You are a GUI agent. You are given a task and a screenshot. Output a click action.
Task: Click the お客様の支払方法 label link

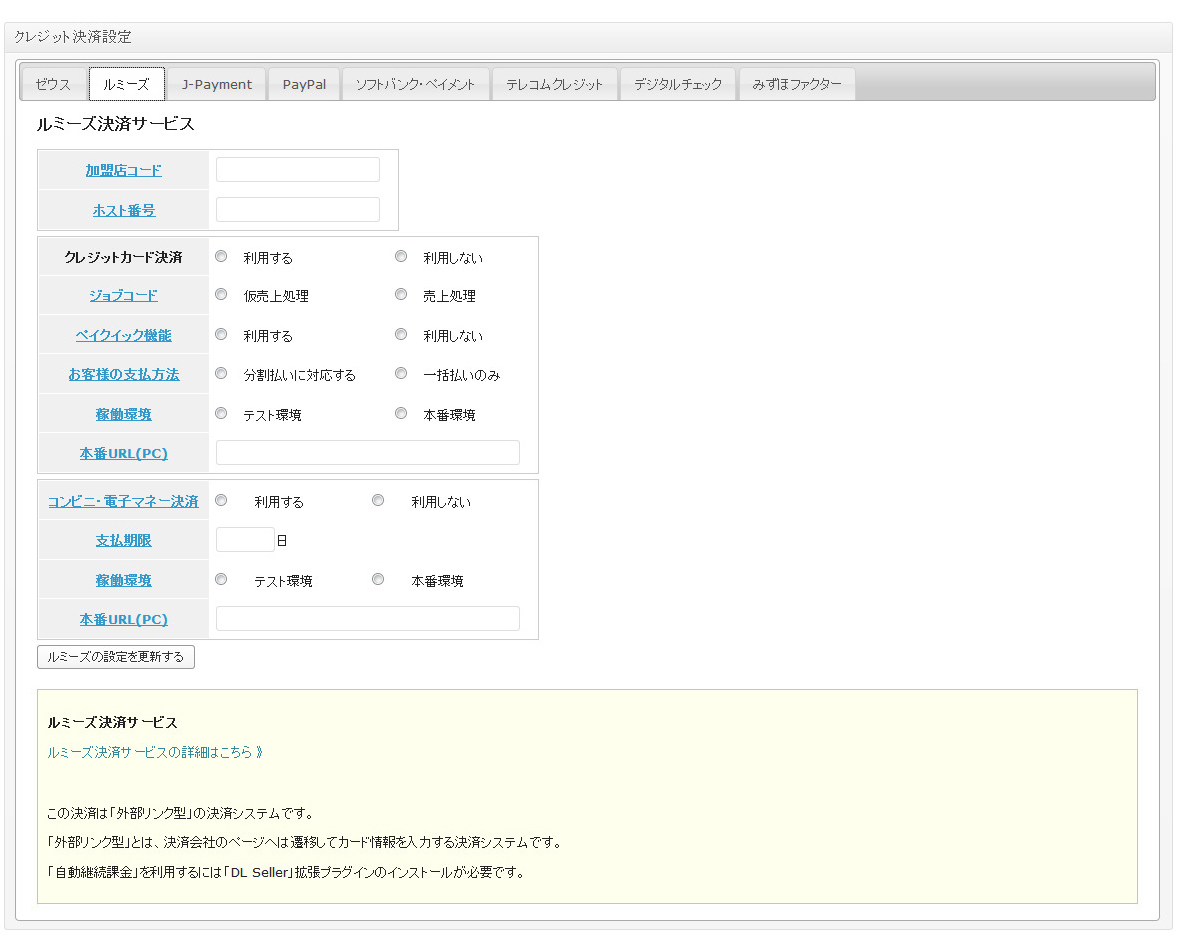(123, 374)
